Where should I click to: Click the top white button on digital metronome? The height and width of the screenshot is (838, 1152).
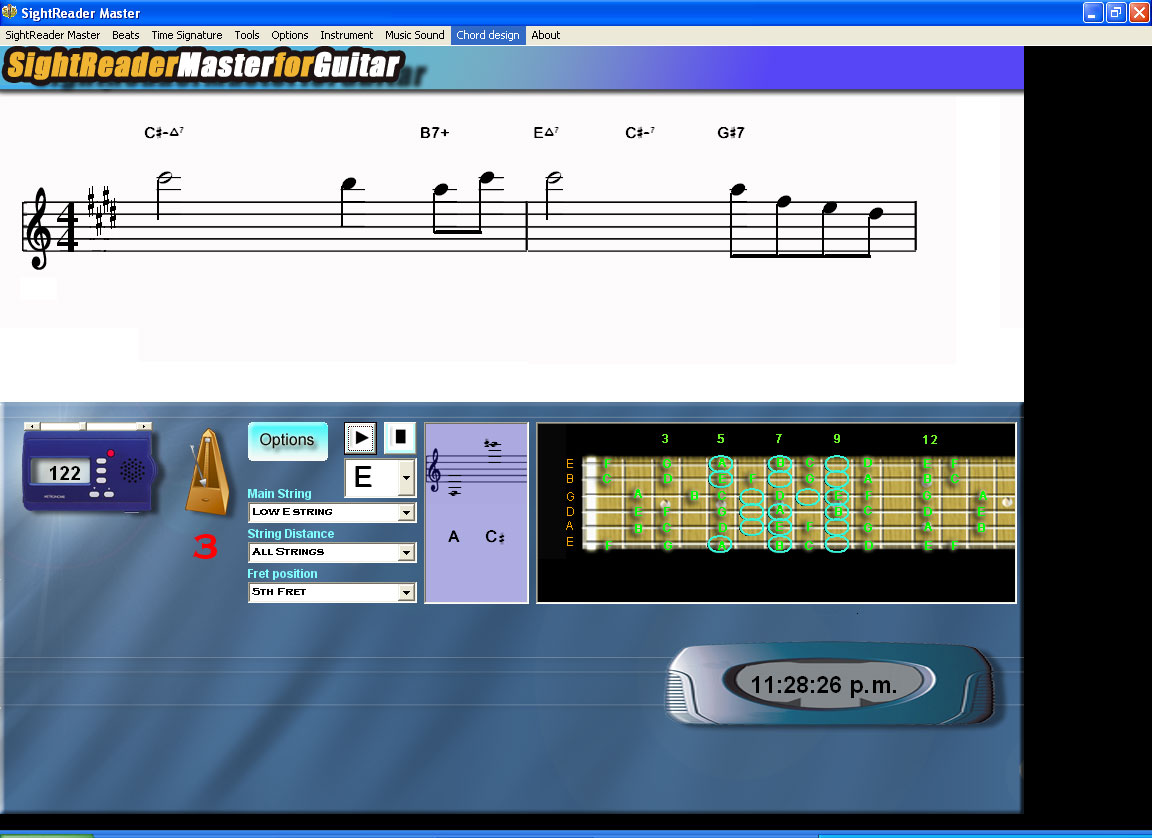(x=101, y=461)
